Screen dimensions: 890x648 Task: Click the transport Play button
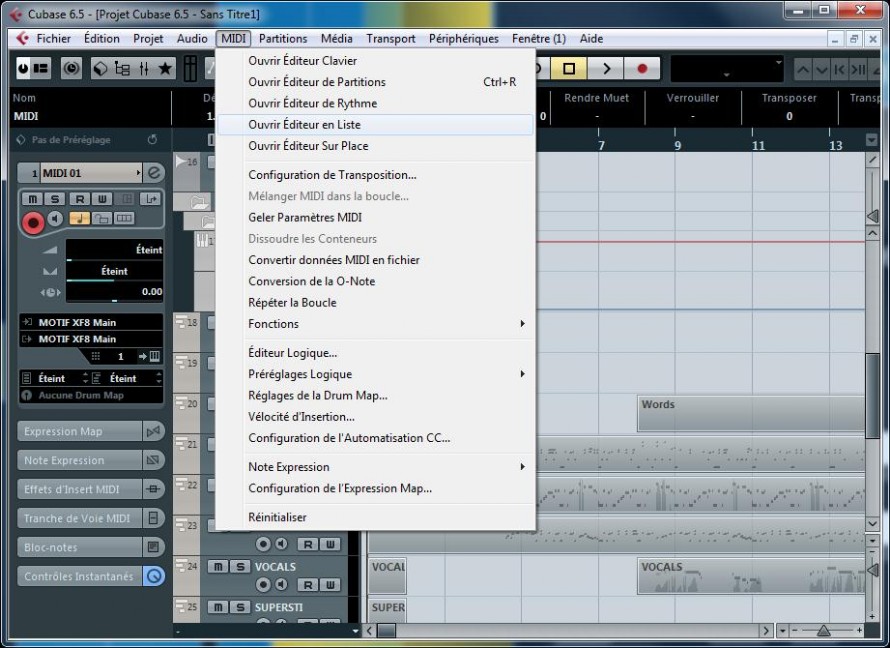click(606, 69)
